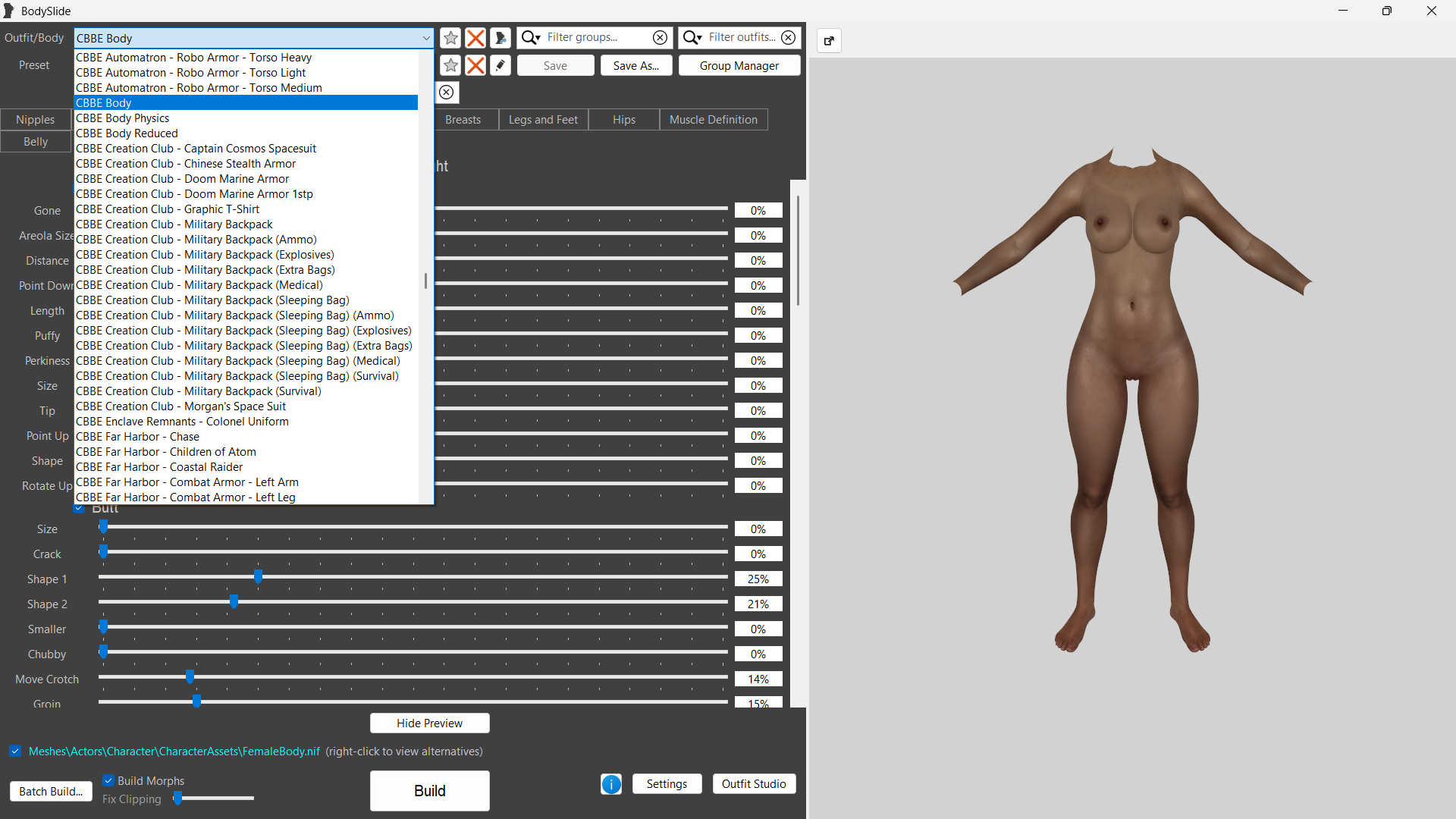The height and width of the screenshot is (819, 1456).
Task: Collapse the Outfit/Body combo box arrow
Action: click(426, 38)
